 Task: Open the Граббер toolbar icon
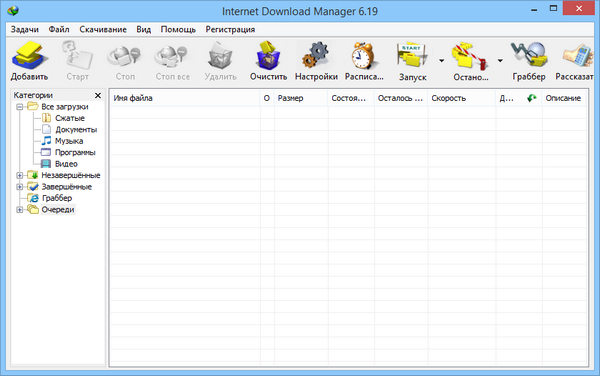[529, 55]
